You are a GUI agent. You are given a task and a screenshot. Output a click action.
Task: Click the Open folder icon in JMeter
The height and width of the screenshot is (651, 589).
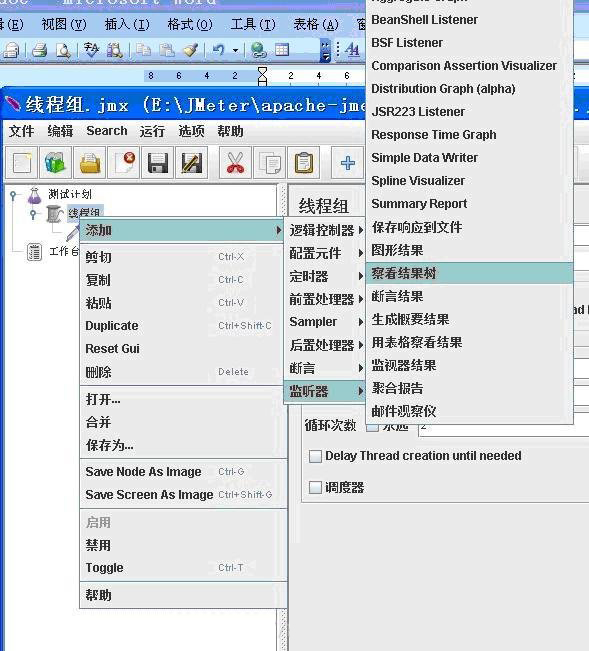[90, 163]
